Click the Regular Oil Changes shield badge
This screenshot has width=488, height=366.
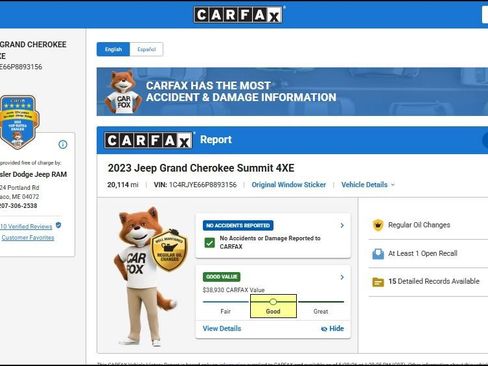tap(169, 250)
